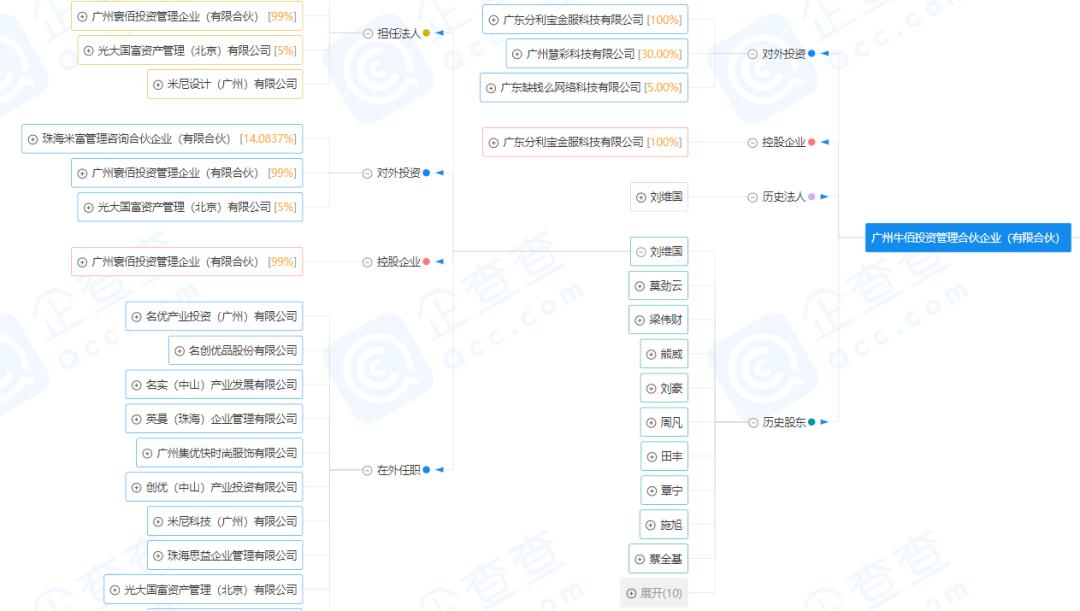Click plus icon next to 珠海思益企业管理有限公司
1080x611 pixels.
click(158, 556)
